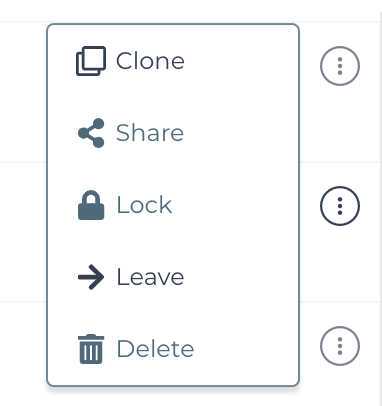Select the Share menu entry

pyautogui.click(x=173, y=133)
